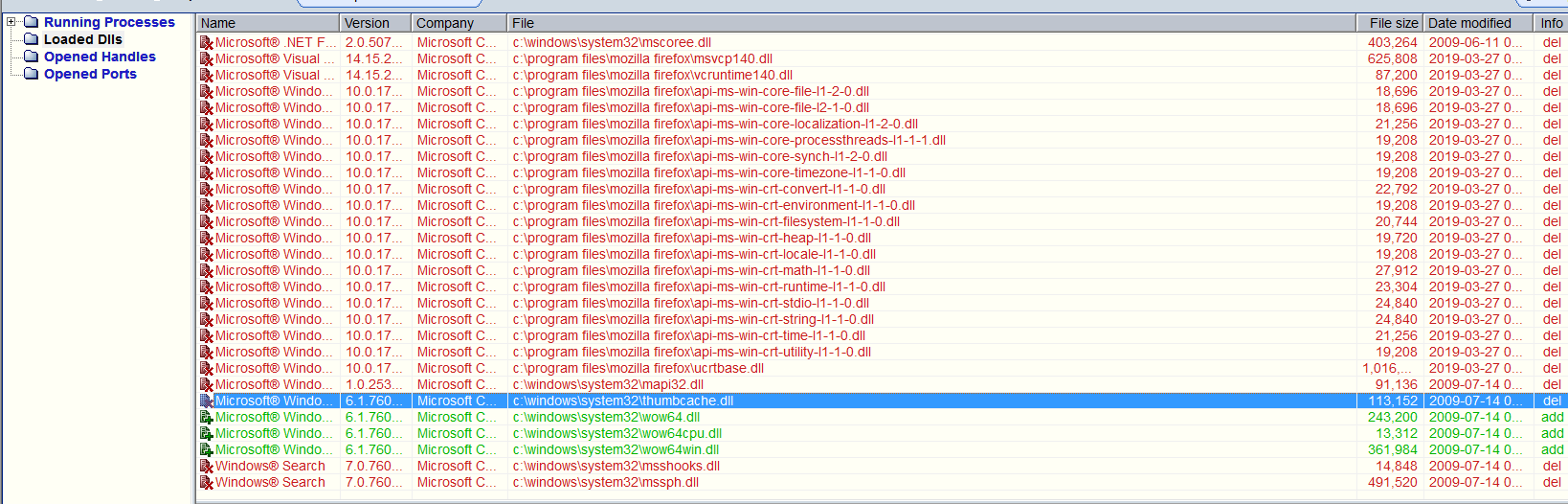Sort list by Name column header
1568x504 pixels.
[268, 23]
